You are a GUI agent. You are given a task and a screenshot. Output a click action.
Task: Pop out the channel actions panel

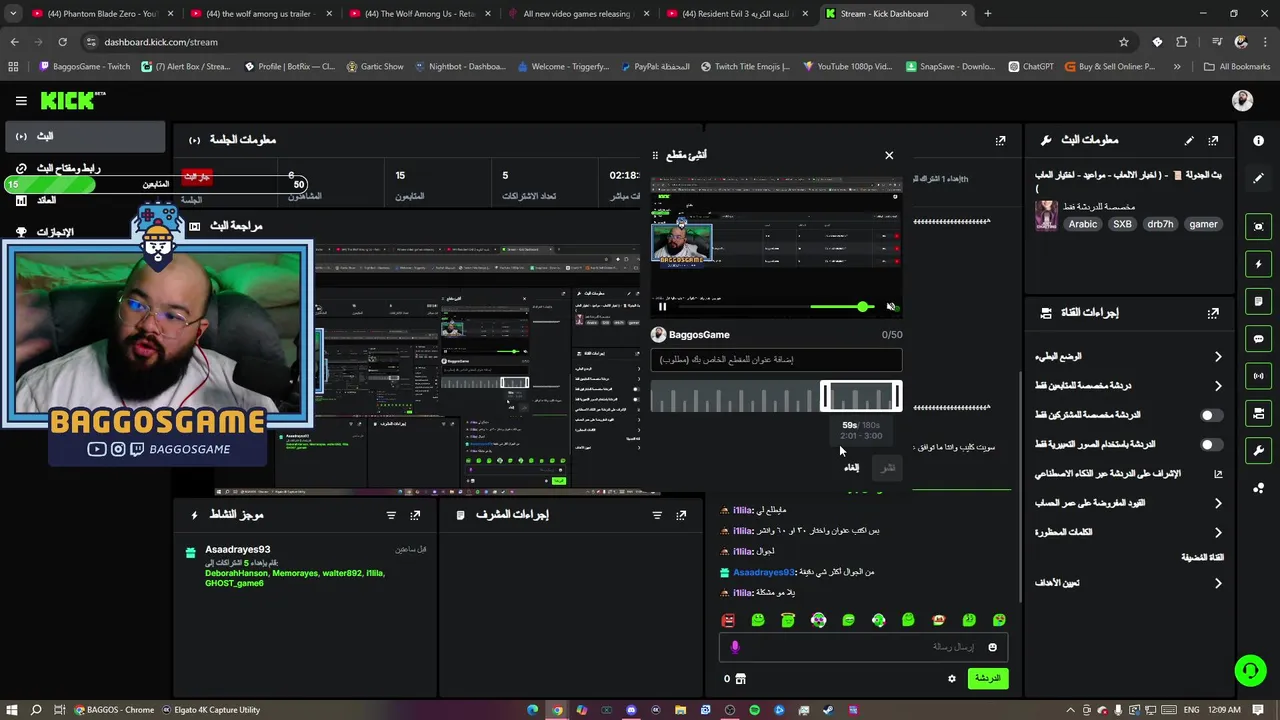[1213, 313]
